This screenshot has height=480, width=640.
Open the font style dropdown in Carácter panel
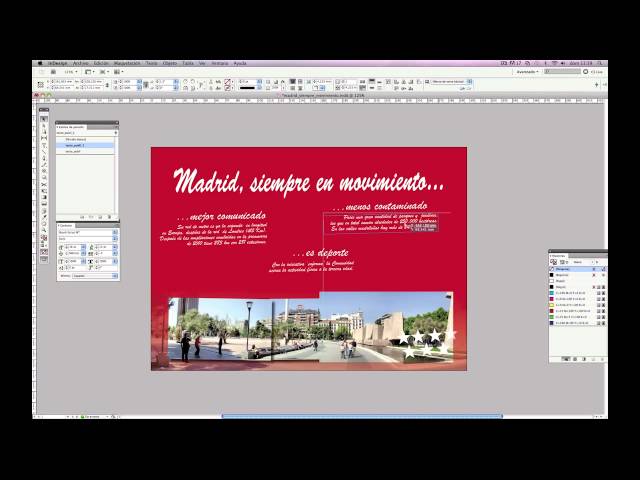click(115, 238)
